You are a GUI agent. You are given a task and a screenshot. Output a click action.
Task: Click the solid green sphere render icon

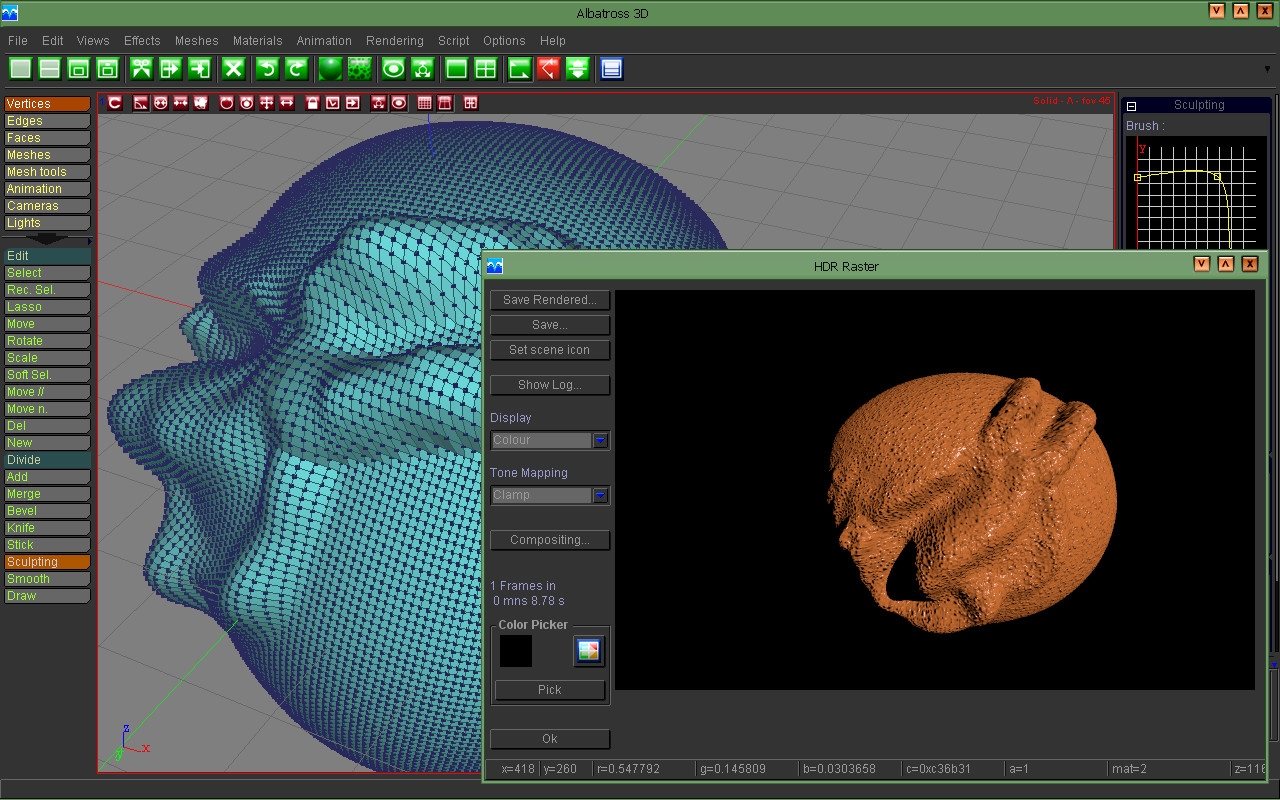330,69
